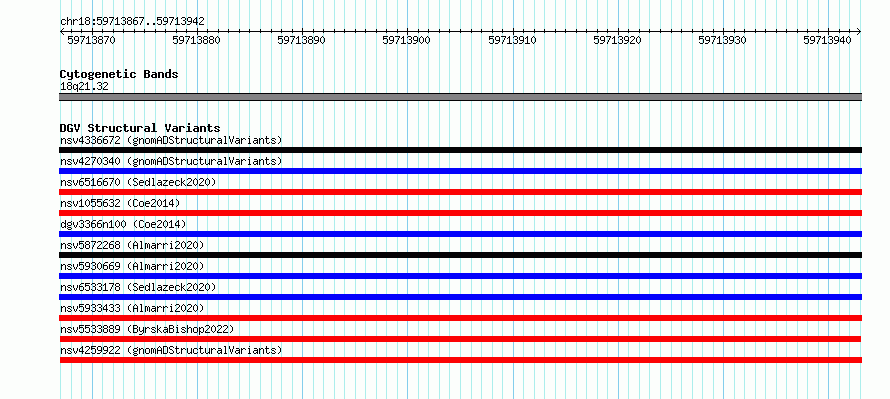Open the nsv4270340 (gnomADStructuralVariants) label
The width and height of the screenshot is (890, 399).
(171, 161)
